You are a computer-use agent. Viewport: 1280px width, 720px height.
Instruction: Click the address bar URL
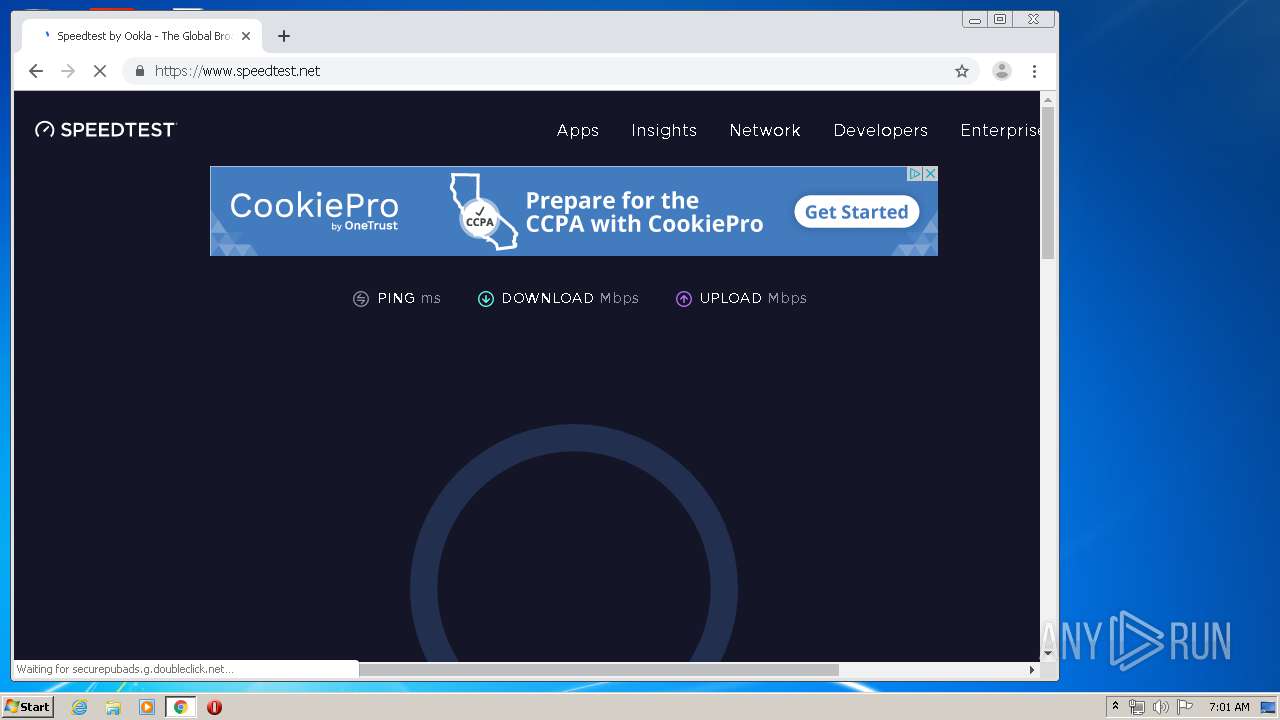coord(238,71)
